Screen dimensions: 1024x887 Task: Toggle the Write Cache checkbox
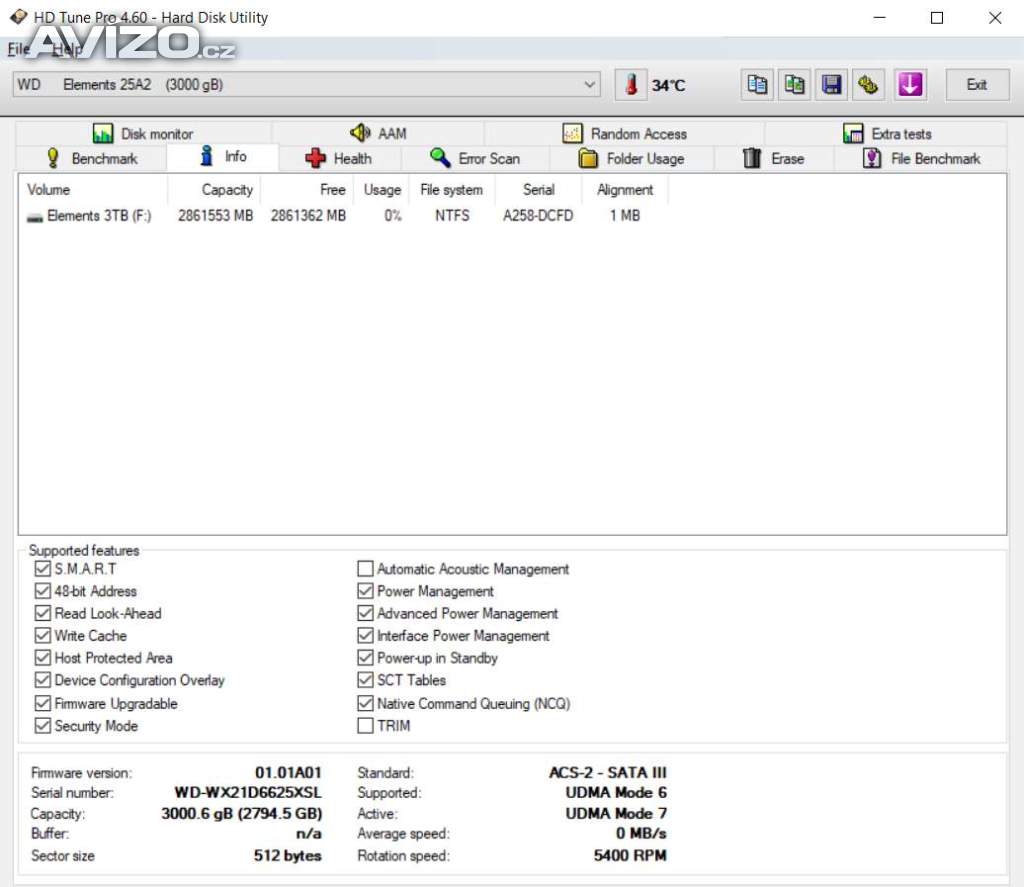[x=42, y=636]
